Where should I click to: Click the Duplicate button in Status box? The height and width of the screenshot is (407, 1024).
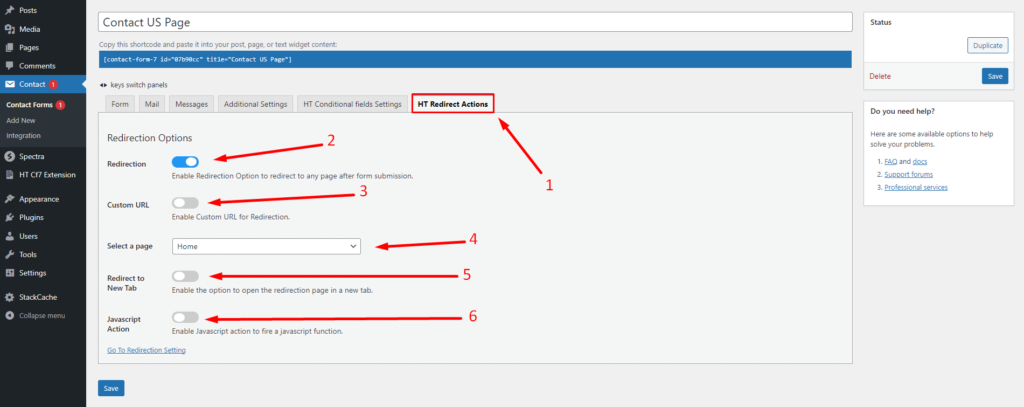[987, 45]
